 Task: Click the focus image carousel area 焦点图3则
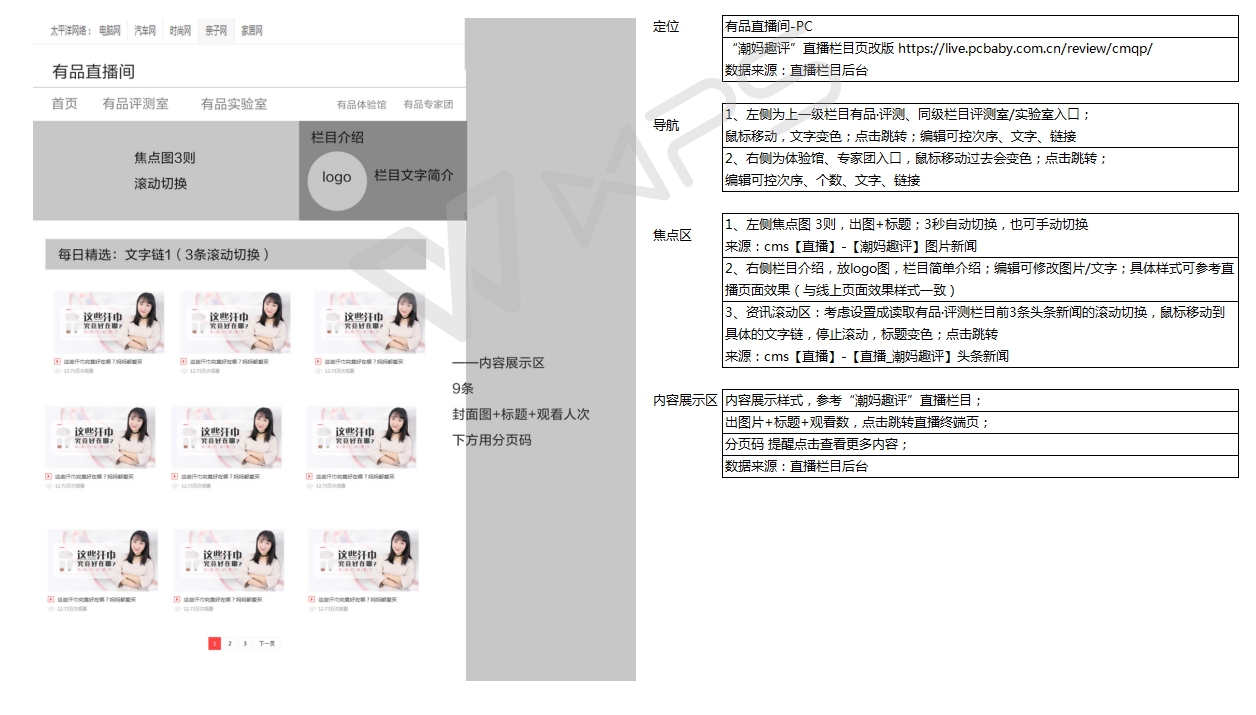coord(165,171)
